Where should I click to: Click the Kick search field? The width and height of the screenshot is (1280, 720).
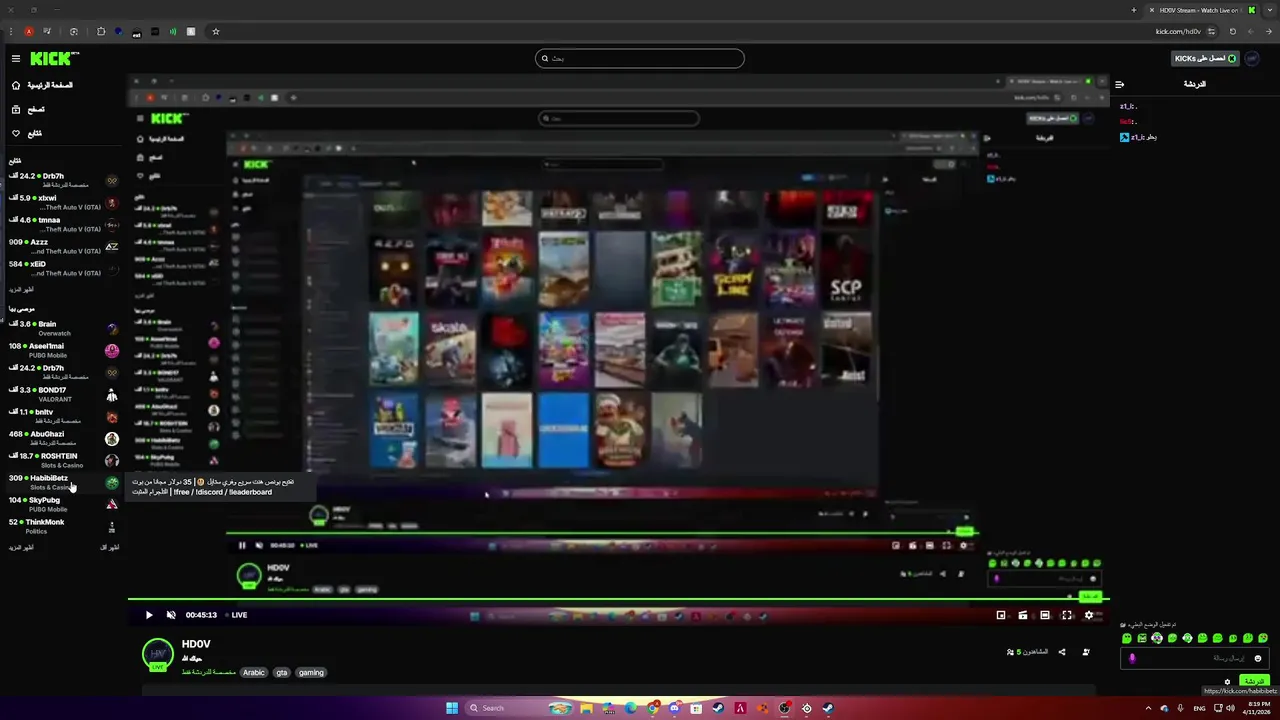pyautogui.click(x=640, y=58)
